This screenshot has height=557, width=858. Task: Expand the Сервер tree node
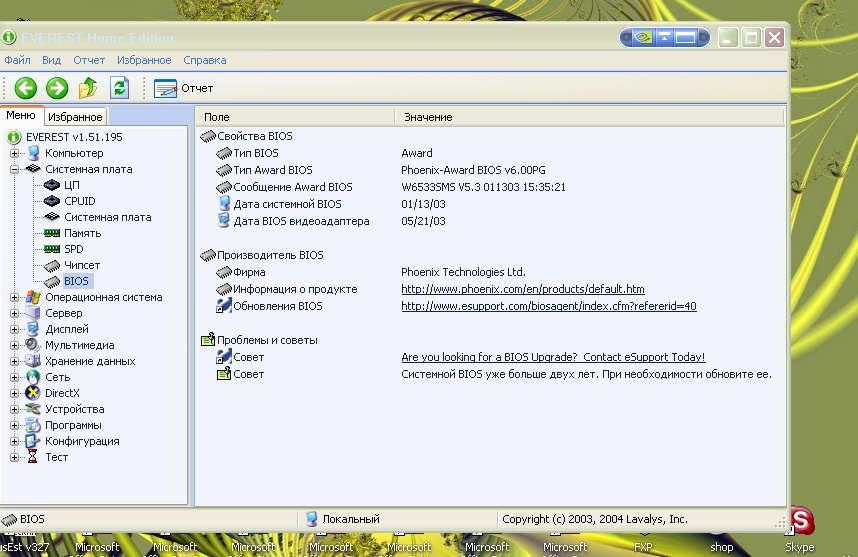pos(15,313)
